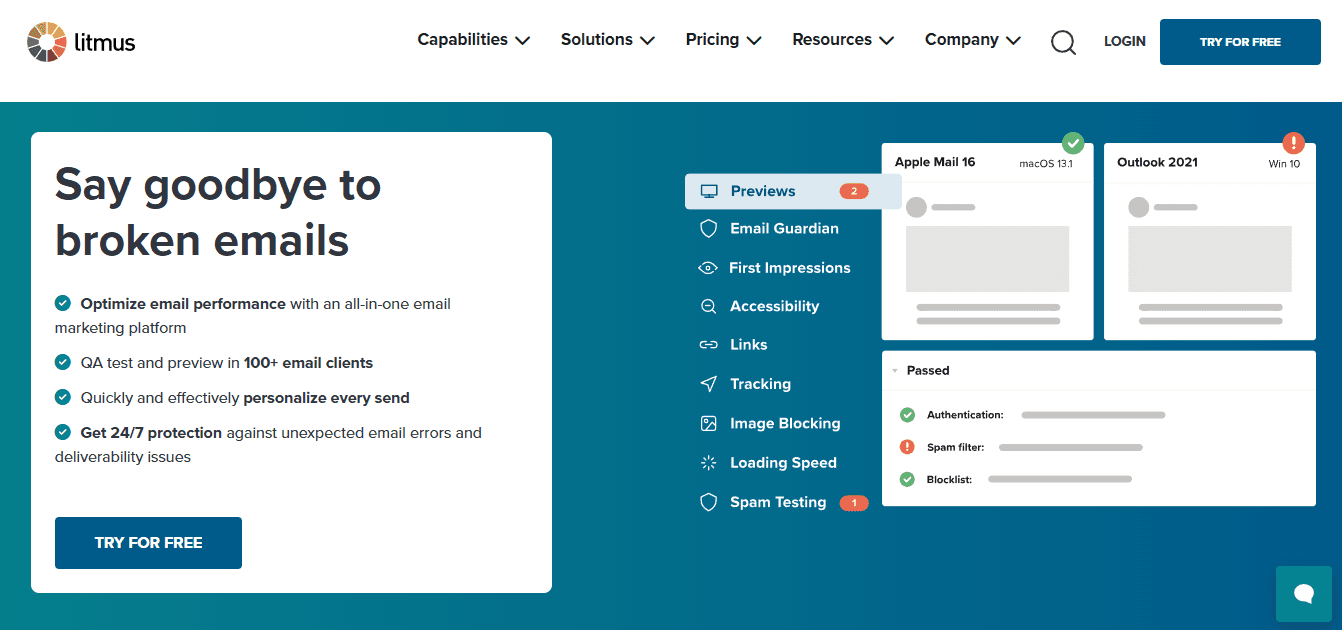The height and width of the screenshot is (630, 1342).
Task: Expand the Capabilities dropdown
Action: (474, 40)
